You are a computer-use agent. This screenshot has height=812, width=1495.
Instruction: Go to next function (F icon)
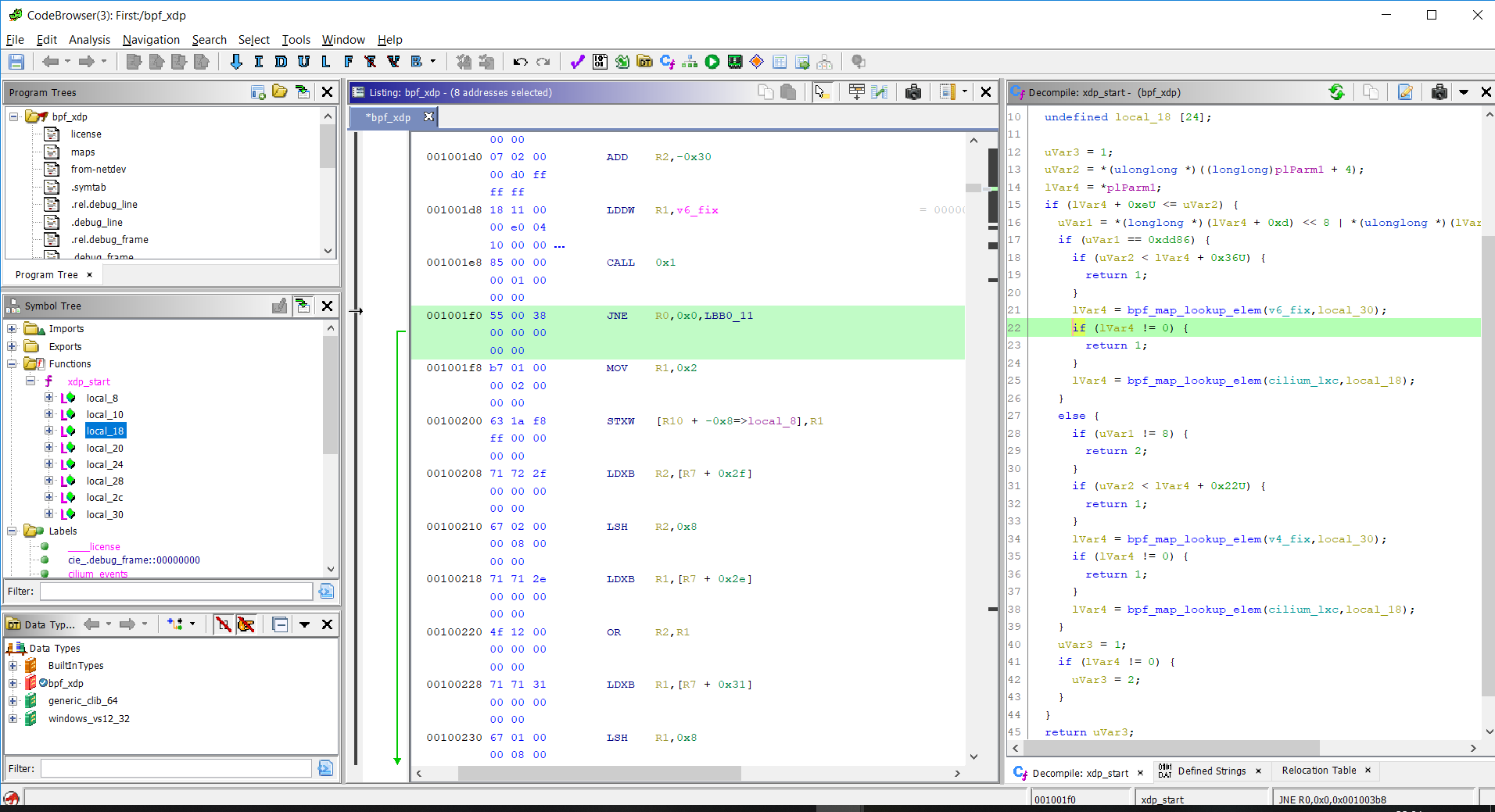click(x=349, y=62)
